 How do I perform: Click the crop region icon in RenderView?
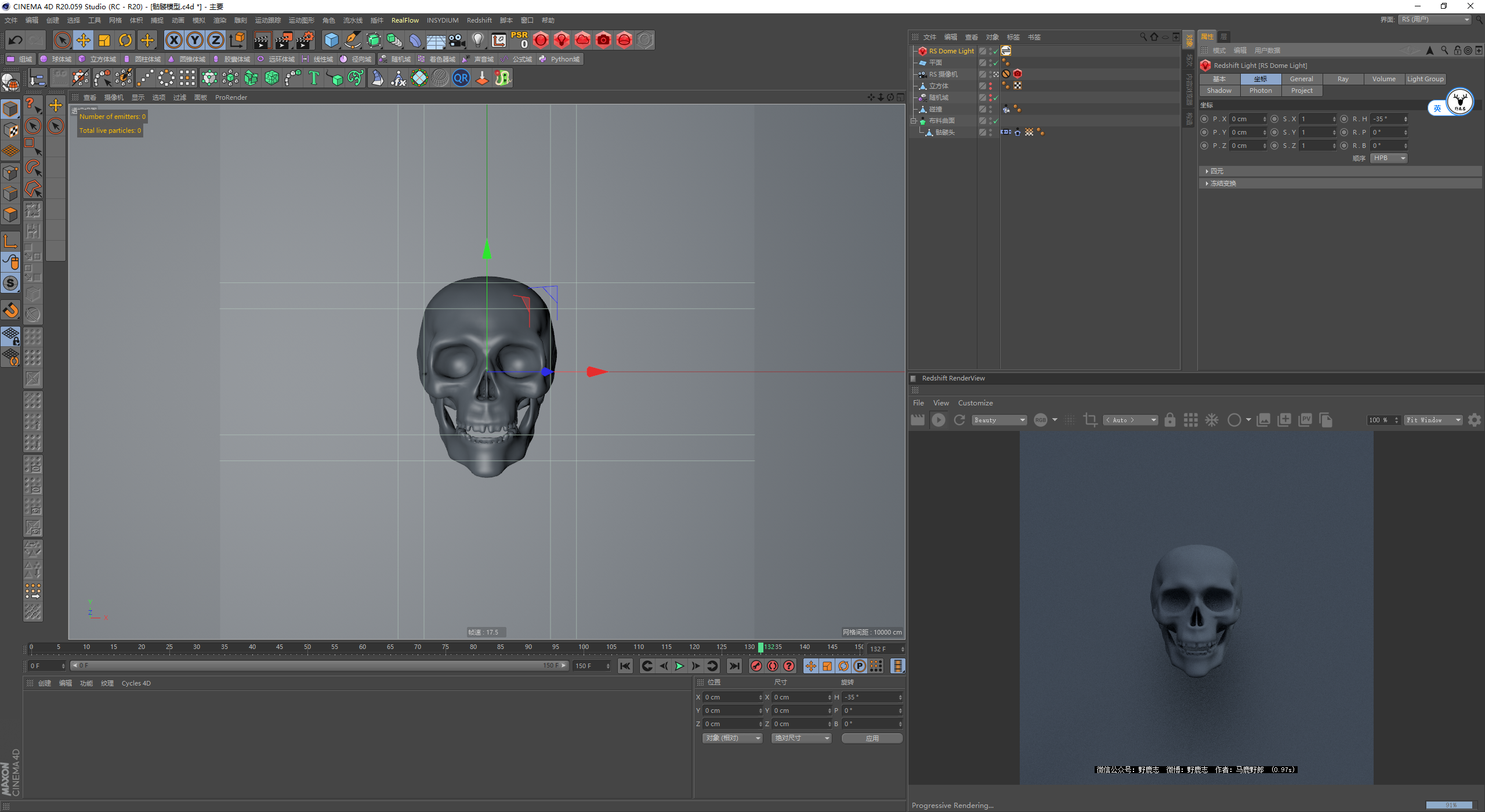(1090, 420)
